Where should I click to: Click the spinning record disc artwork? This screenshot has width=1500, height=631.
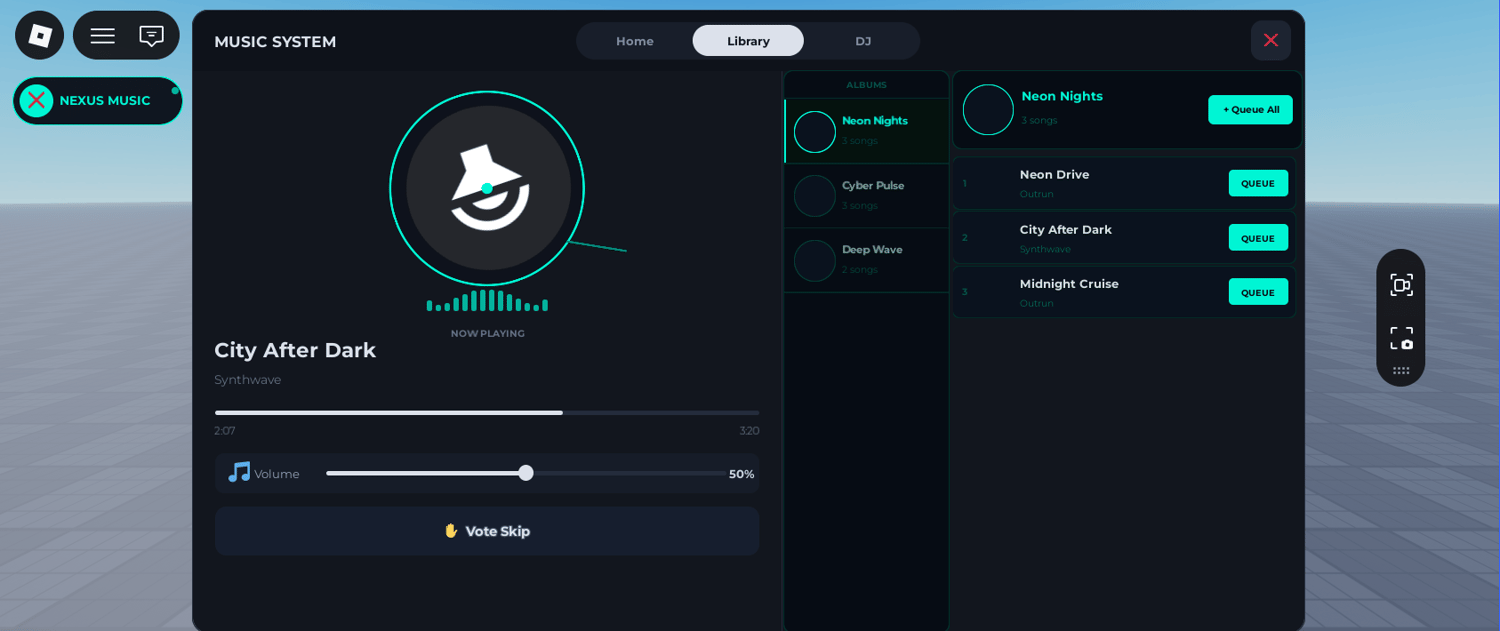coord(488,188)
